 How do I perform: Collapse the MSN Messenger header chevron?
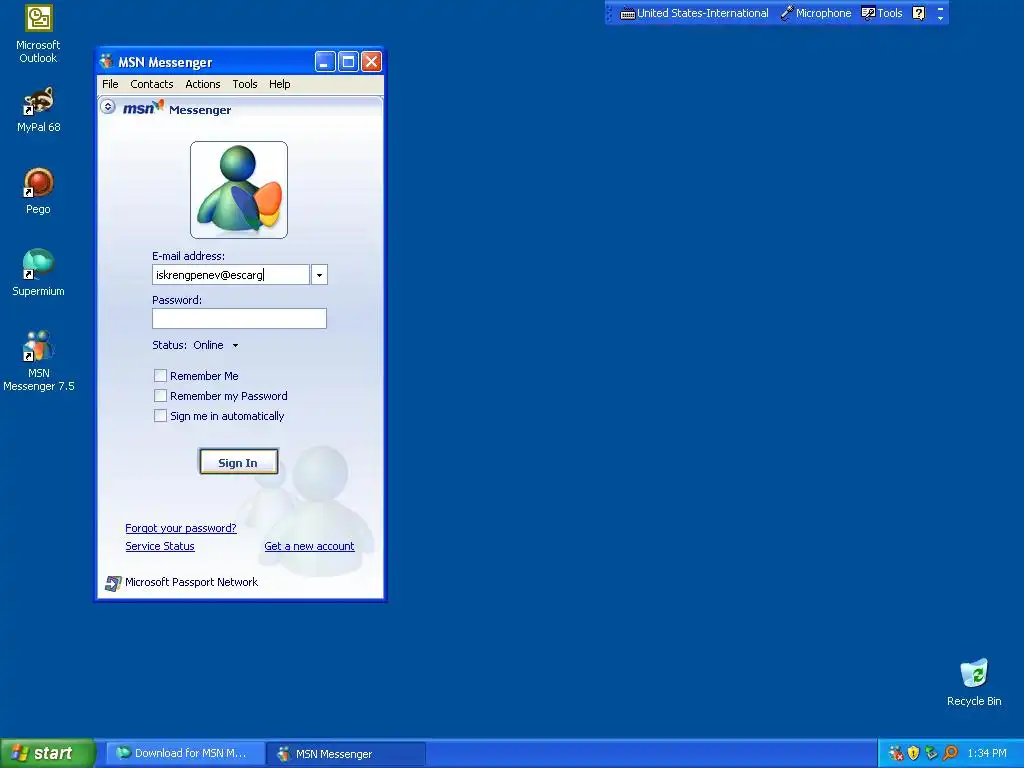(108, 106)
